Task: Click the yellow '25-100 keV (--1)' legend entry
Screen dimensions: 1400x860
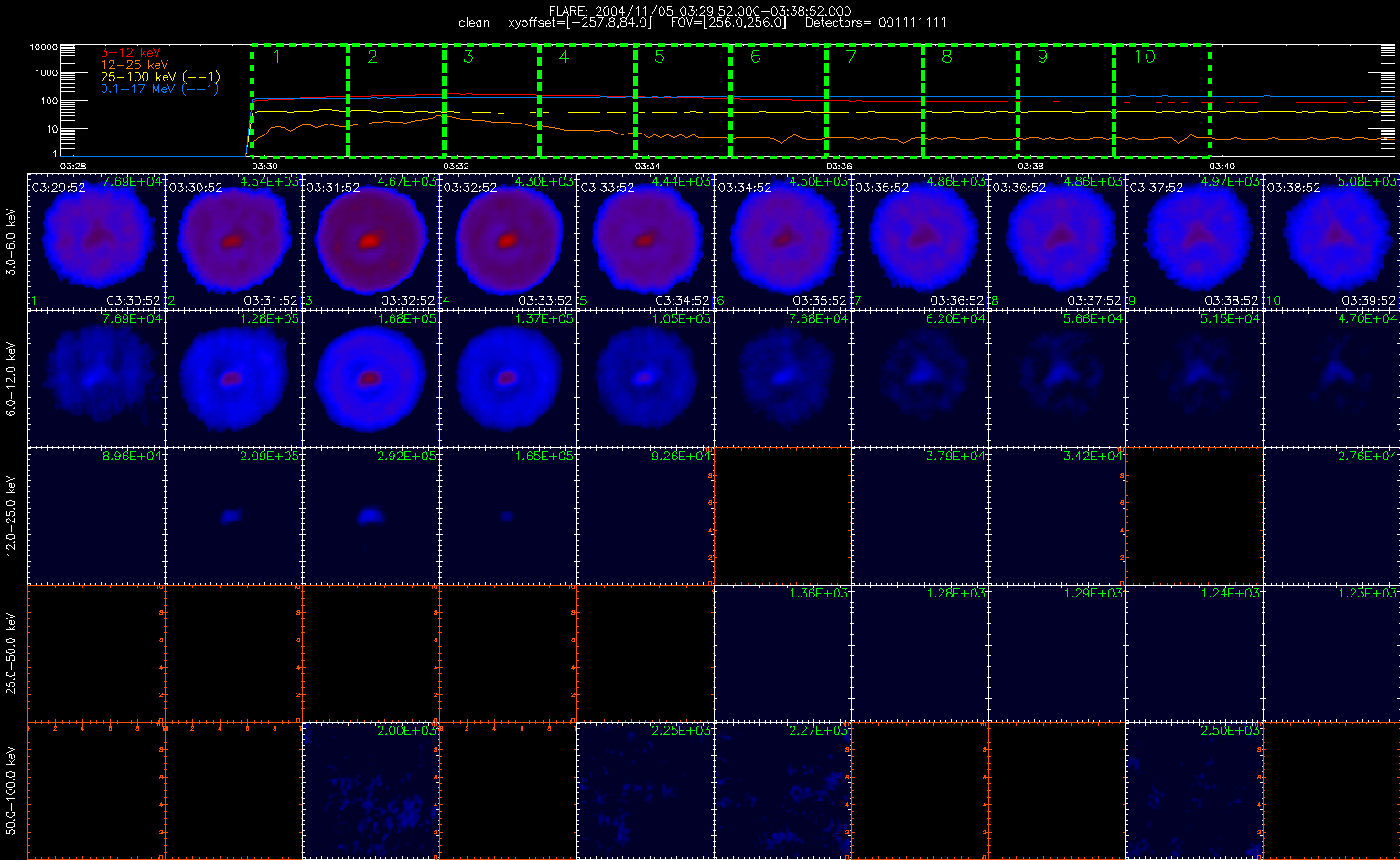Action: pyautogui.click(x=160, y=77)
